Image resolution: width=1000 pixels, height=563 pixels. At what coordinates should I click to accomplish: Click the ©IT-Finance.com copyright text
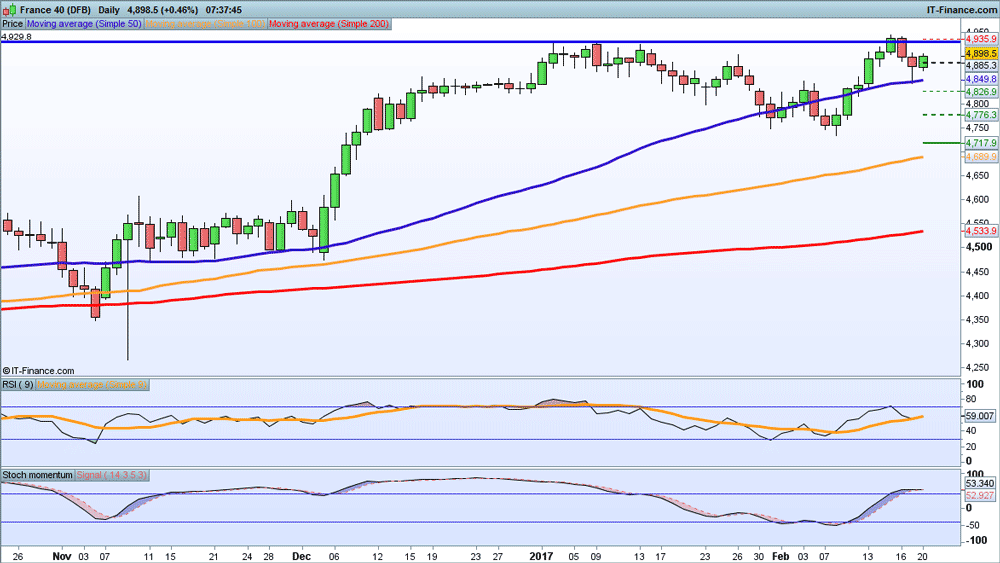click(38, 370)
